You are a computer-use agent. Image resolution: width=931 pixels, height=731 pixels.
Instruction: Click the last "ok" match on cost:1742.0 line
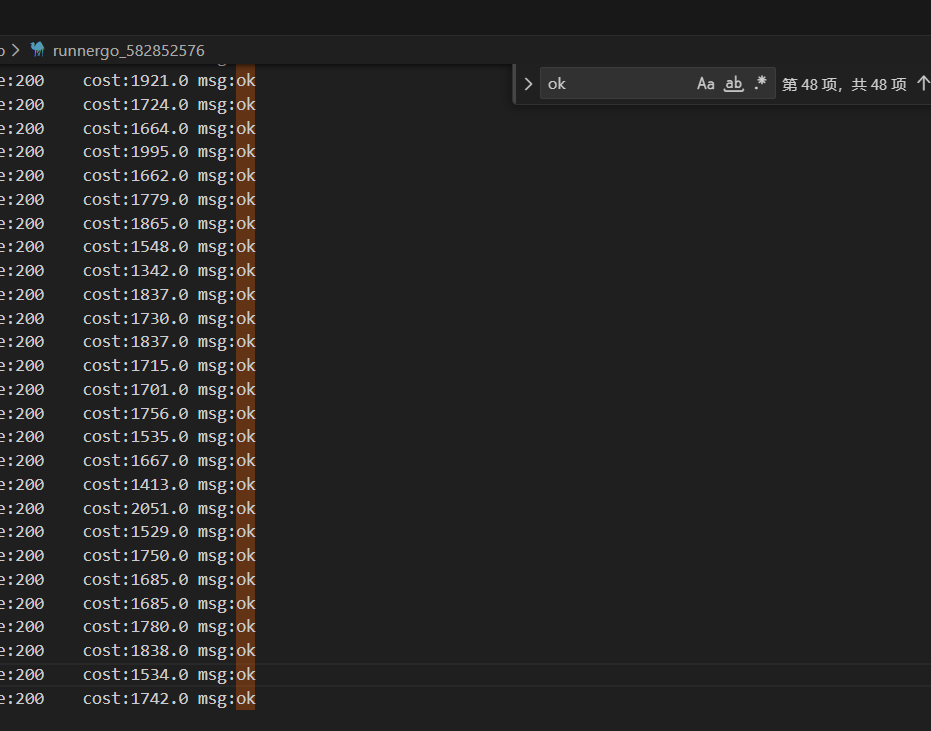tap(245, 699)
